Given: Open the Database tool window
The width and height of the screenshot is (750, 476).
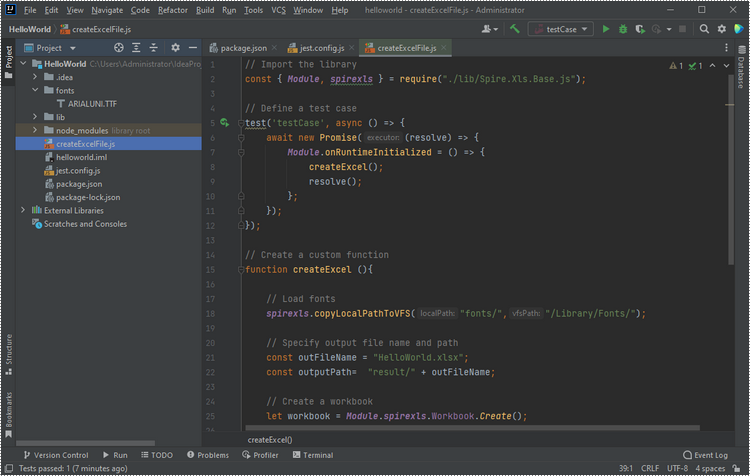Looking at the screenshot, I should pos(741,67).
